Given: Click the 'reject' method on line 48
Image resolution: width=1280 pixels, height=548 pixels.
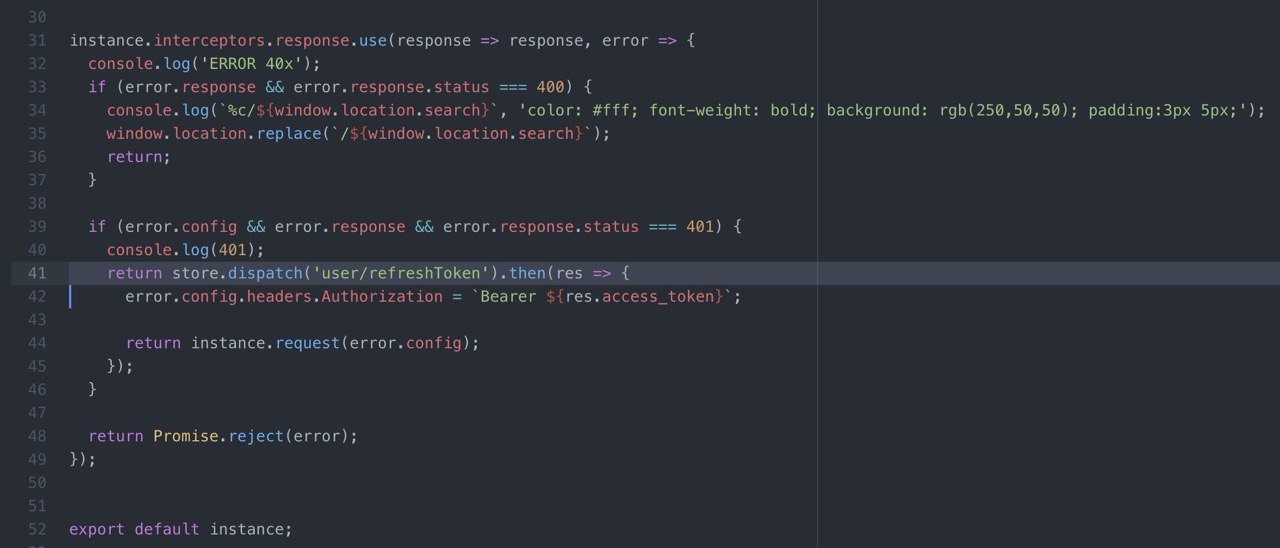Looking at the screenshot, I should [256, 436].
